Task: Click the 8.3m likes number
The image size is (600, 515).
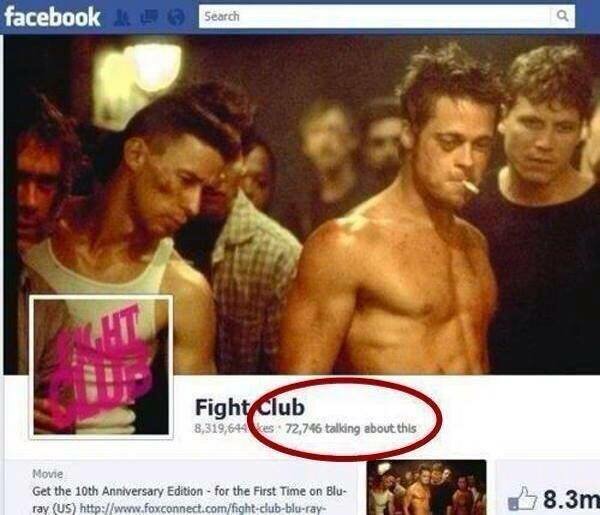Action: point(571,499)
